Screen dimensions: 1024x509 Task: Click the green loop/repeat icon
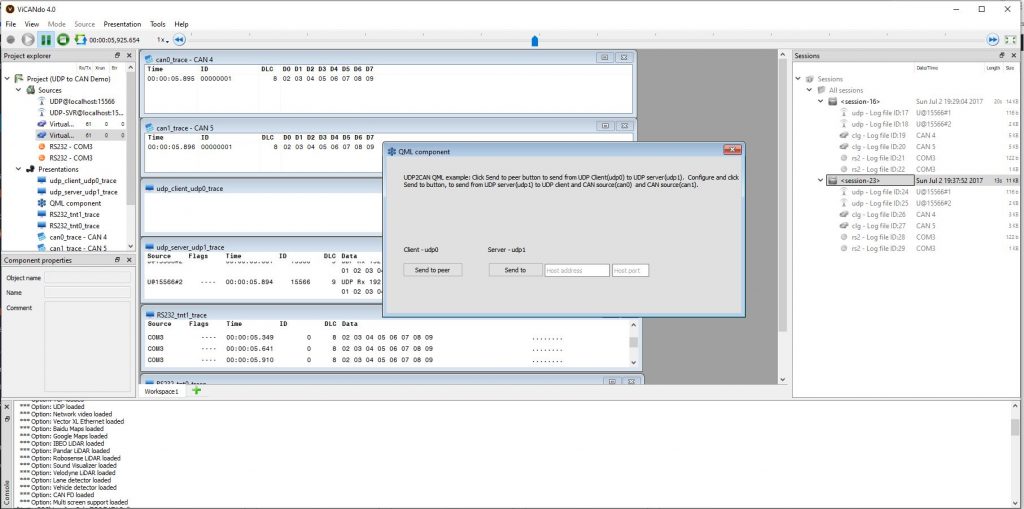tap(80, 40)
